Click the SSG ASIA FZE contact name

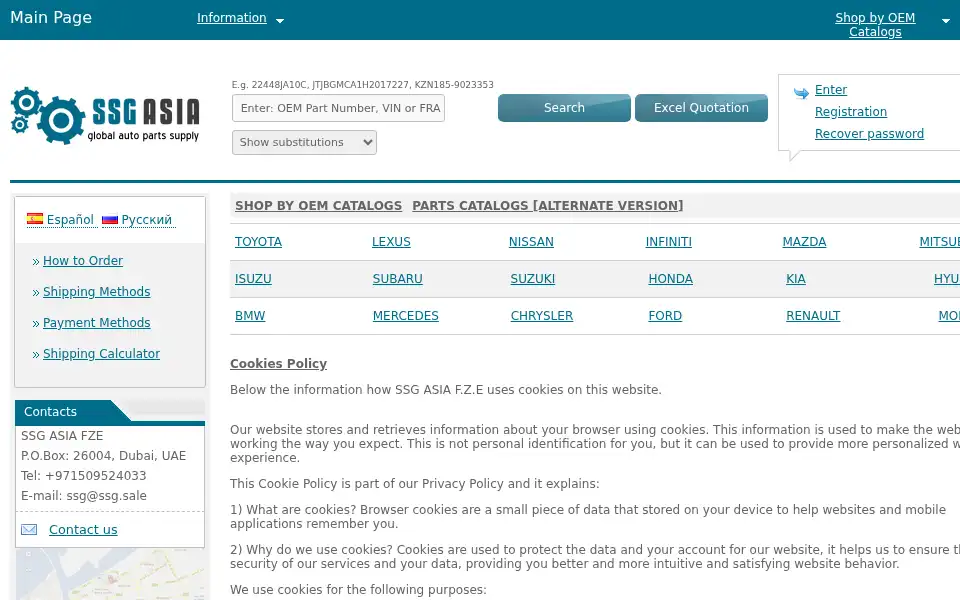pyautogui.click(x=62, y=436)
